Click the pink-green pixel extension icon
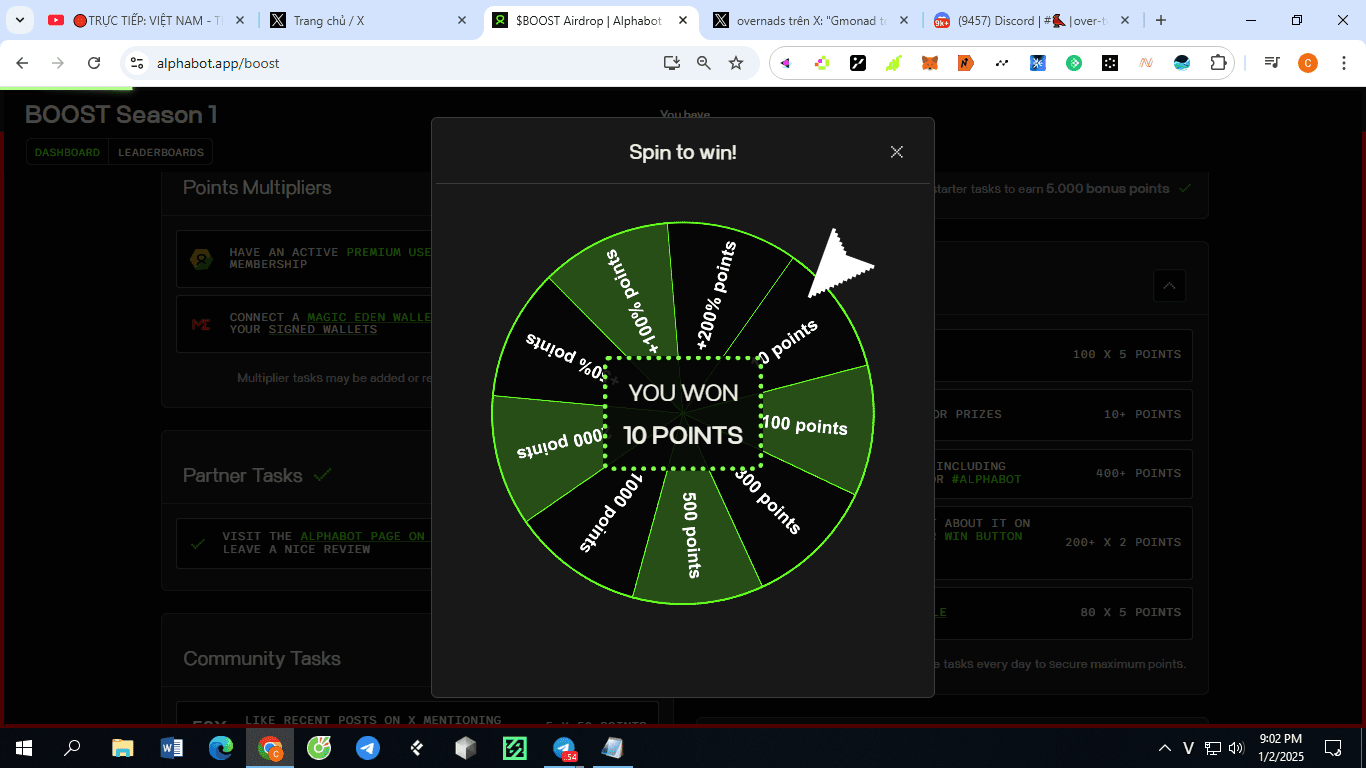 point(822,63)
